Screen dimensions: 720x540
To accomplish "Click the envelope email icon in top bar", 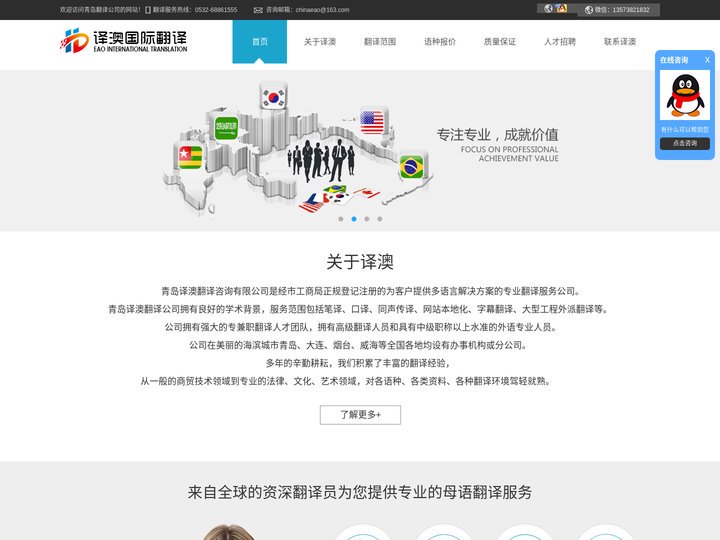I will click(258, 10).
